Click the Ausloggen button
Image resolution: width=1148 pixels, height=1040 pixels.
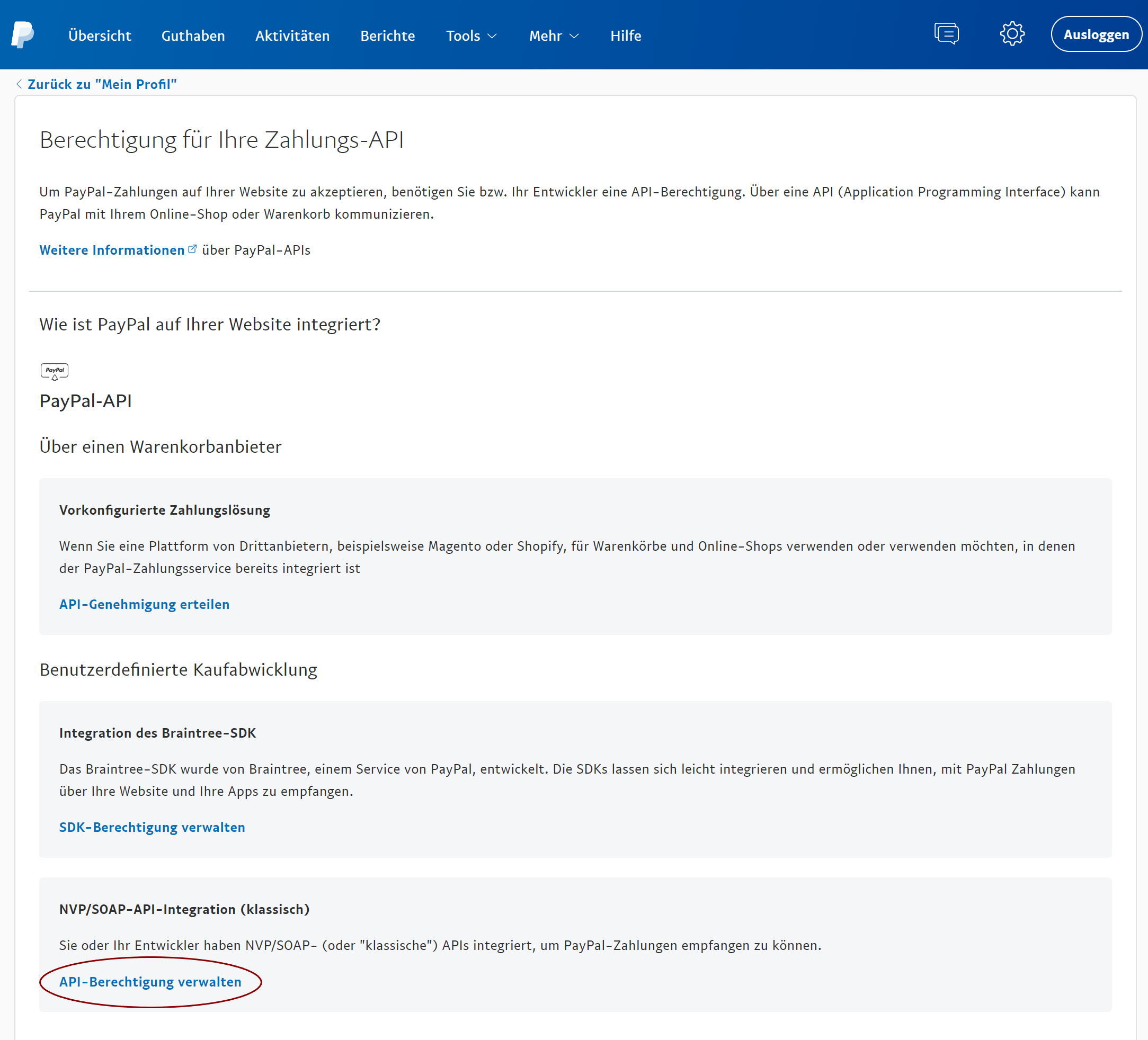pos(1096,34)
